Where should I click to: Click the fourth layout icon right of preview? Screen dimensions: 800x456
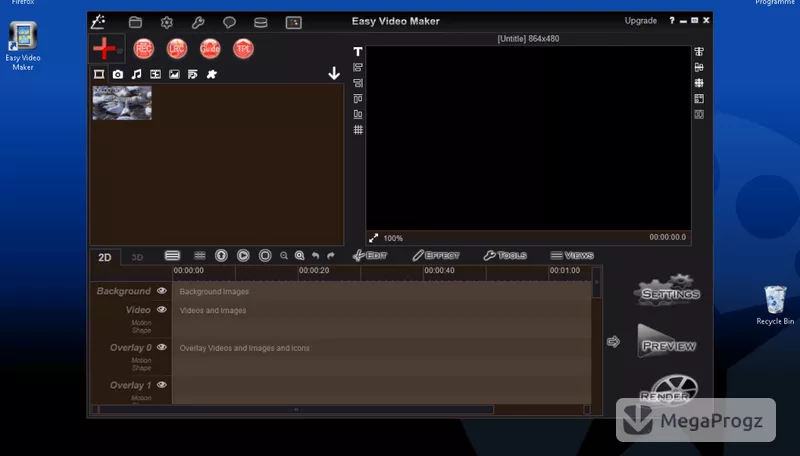click(x=699, y=98)
